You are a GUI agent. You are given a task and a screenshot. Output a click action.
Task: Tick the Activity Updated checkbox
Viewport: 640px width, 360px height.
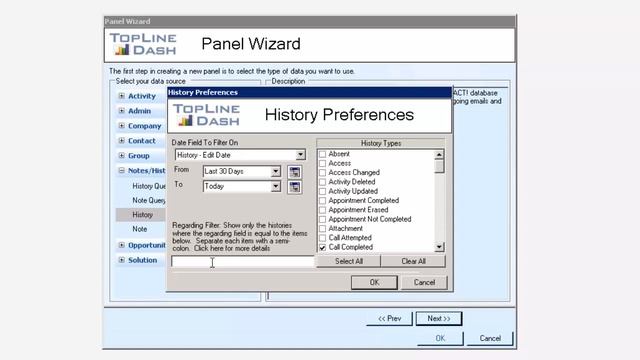pos(322,191)
